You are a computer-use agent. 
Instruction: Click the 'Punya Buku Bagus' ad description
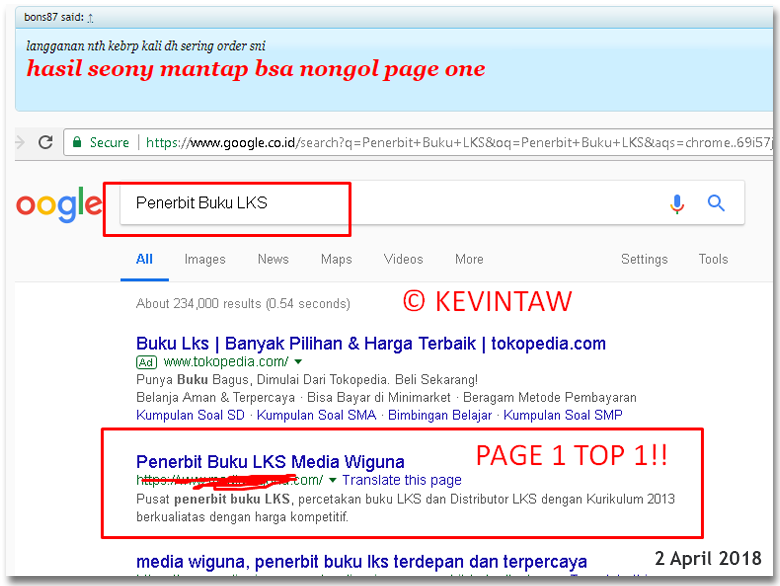click(x=307, y=380)
